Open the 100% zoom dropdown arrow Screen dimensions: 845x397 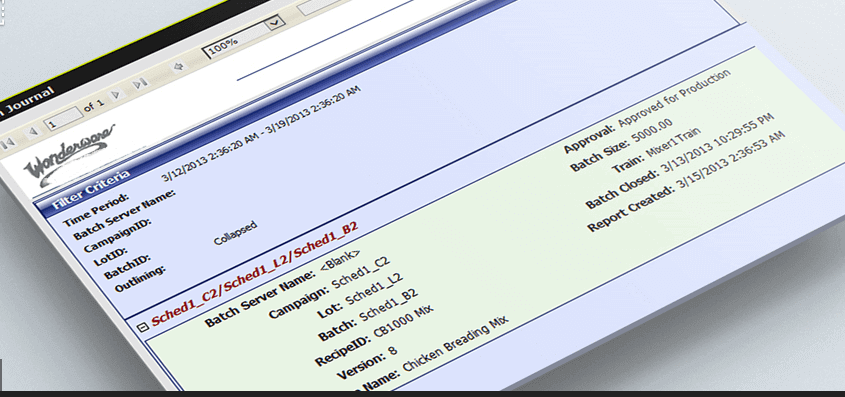(x=275, y=23)
